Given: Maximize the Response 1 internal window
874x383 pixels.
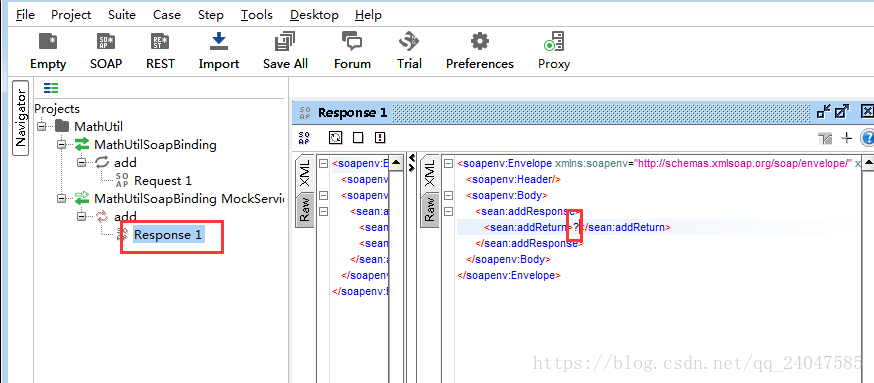Looking at the screenshot, I should point(842,111).
